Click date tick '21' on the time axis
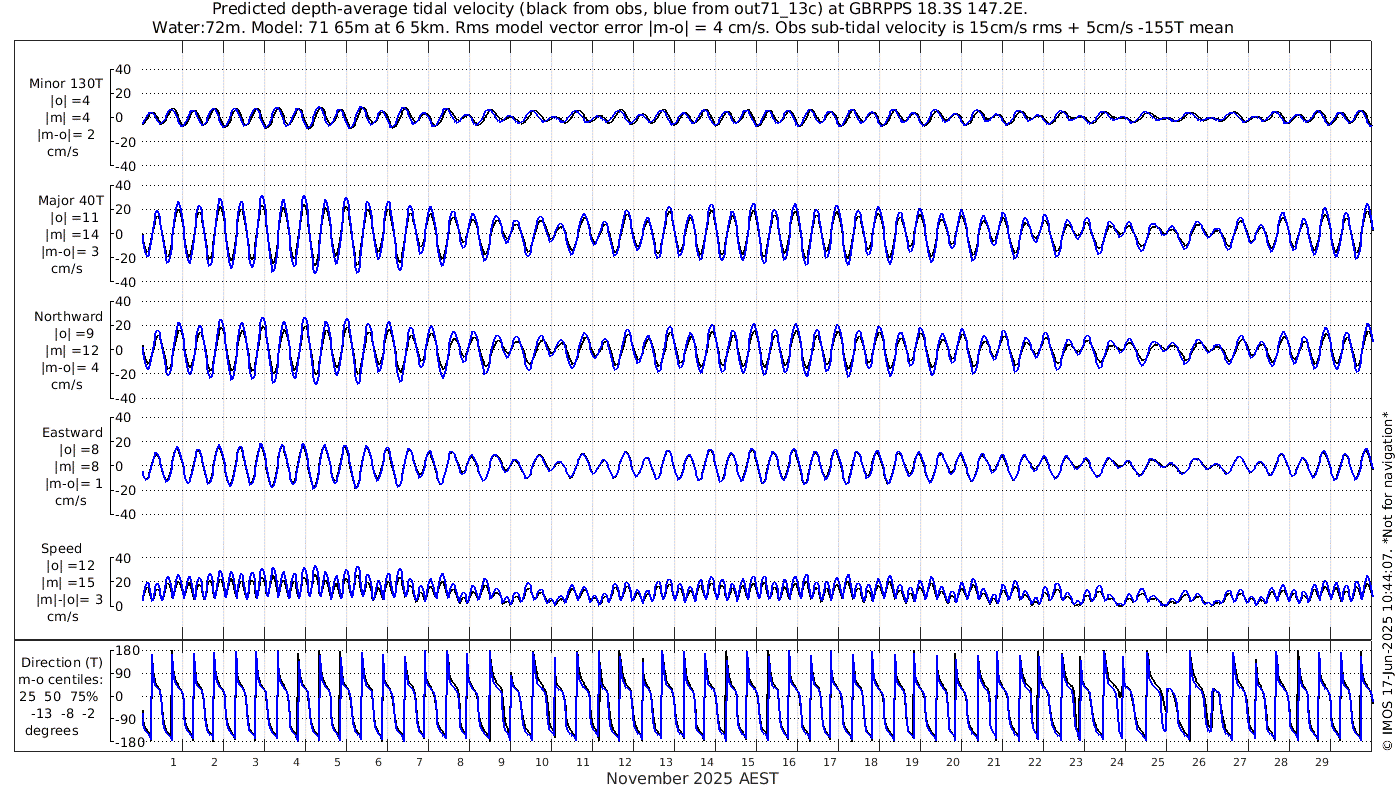The height and width of the screenshot is (800, 1400). tap(993, 762)
